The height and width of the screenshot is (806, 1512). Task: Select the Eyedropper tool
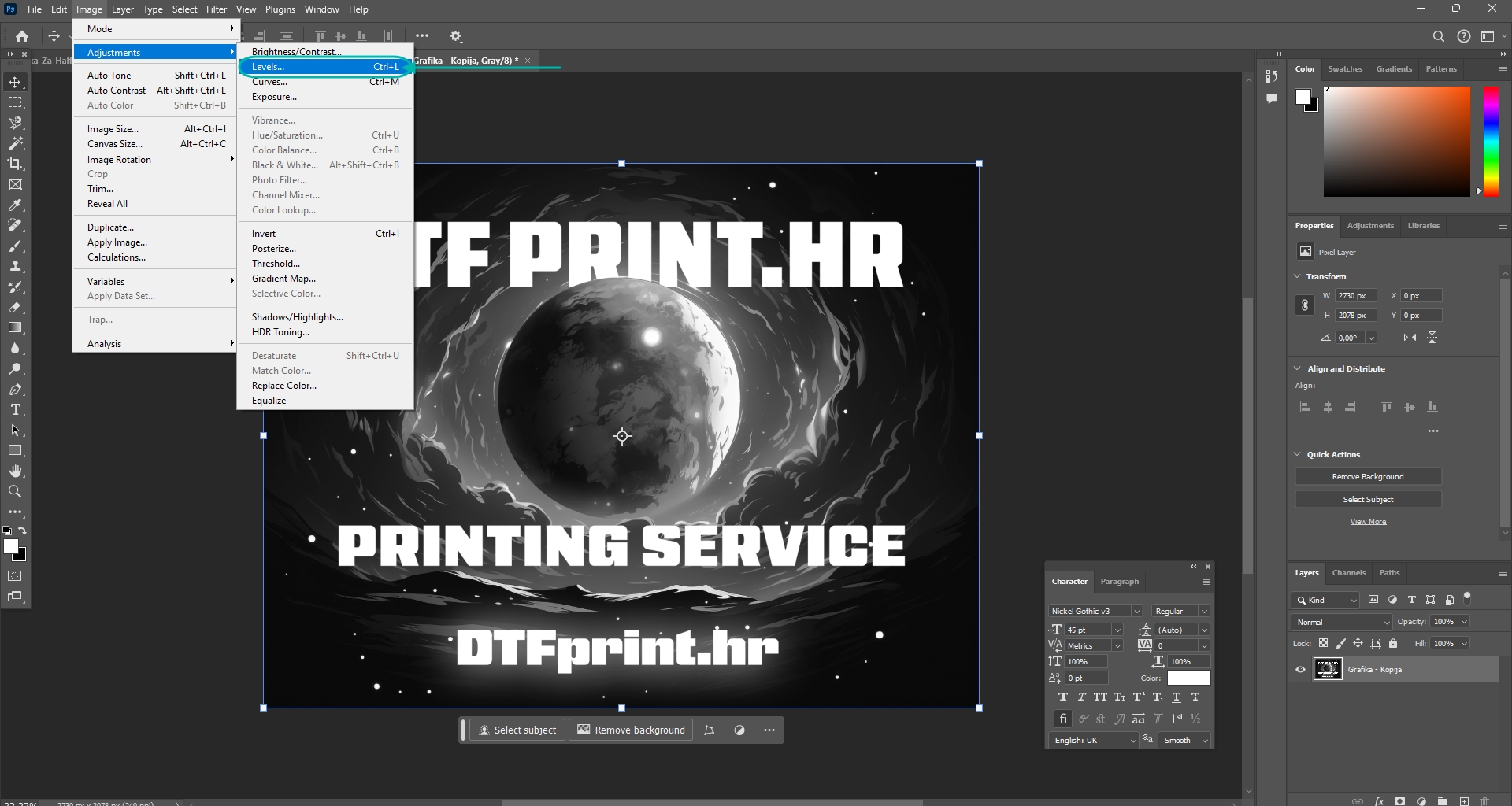15,205
